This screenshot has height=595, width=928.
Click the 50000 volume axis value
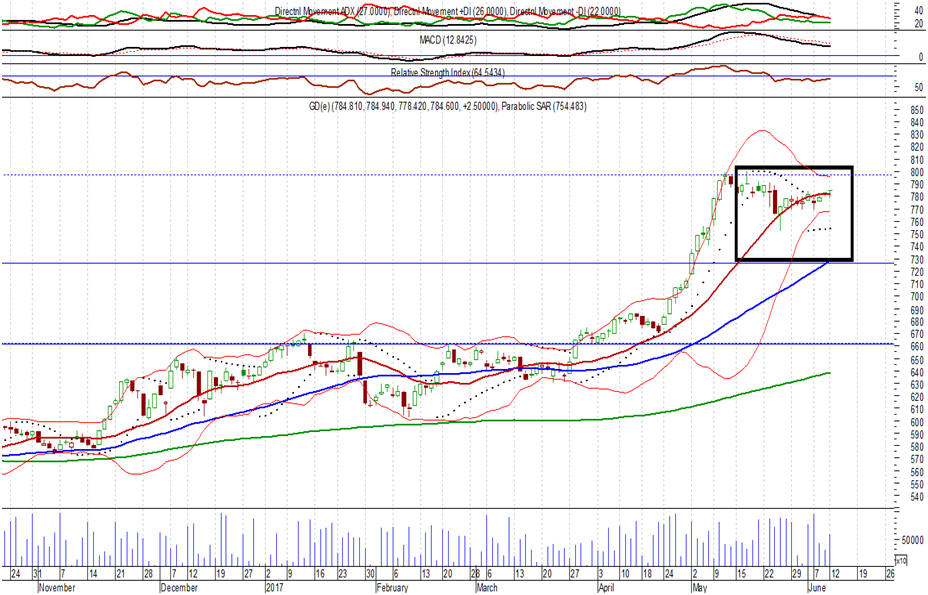912,540
